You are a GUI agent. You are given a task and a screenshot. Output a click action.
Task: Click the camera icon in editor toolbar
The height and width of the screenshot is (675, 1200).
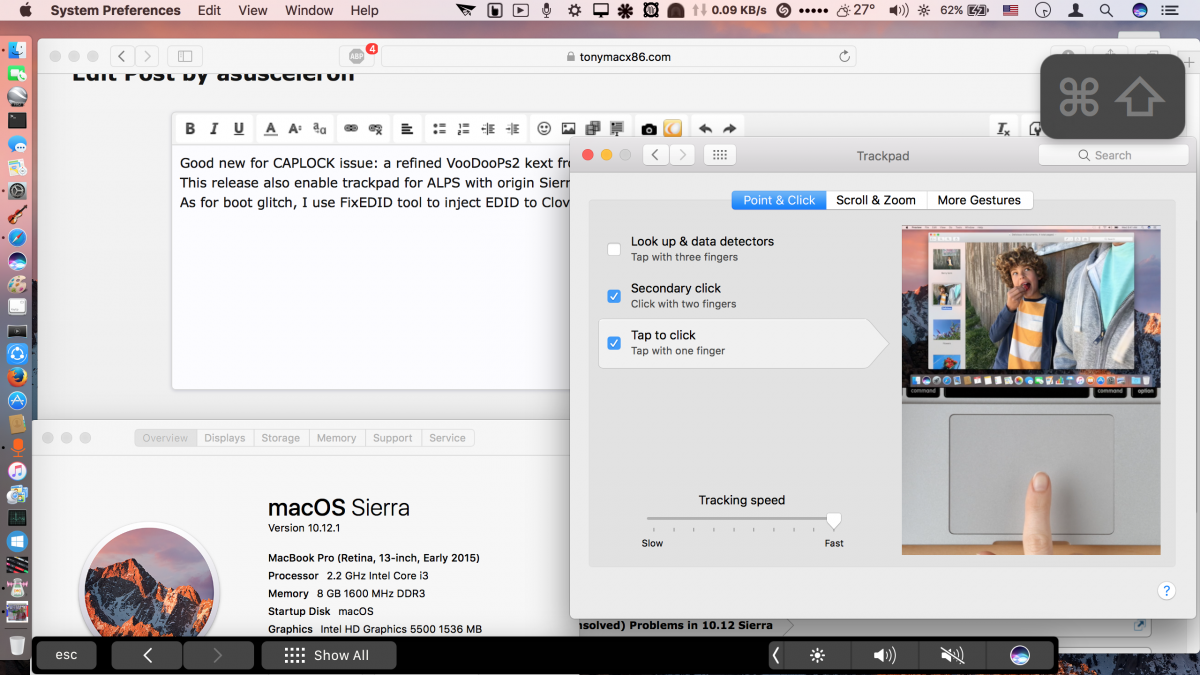[x=649, y=129]
